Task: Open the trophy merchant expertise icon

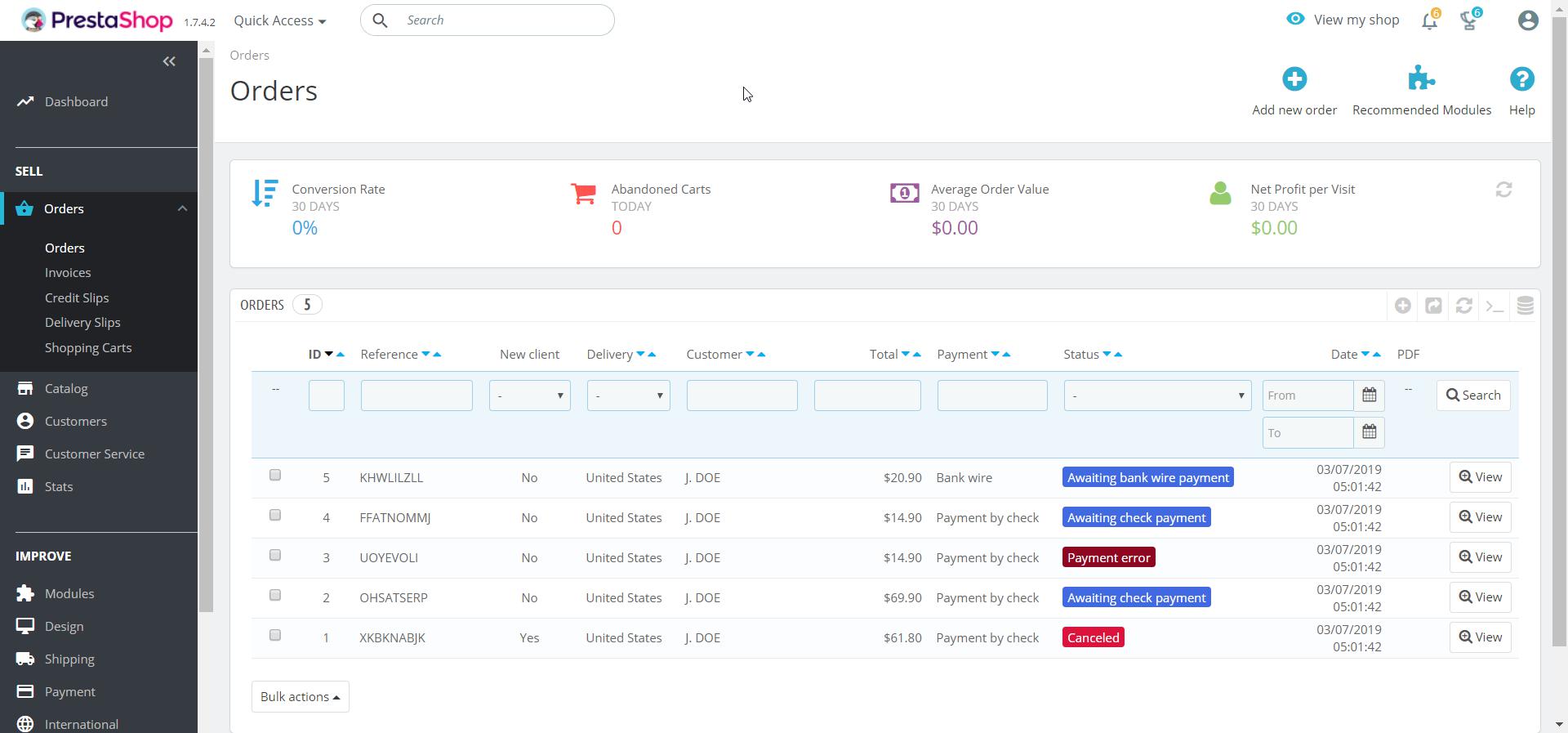Action: [x=1469, y=20]
